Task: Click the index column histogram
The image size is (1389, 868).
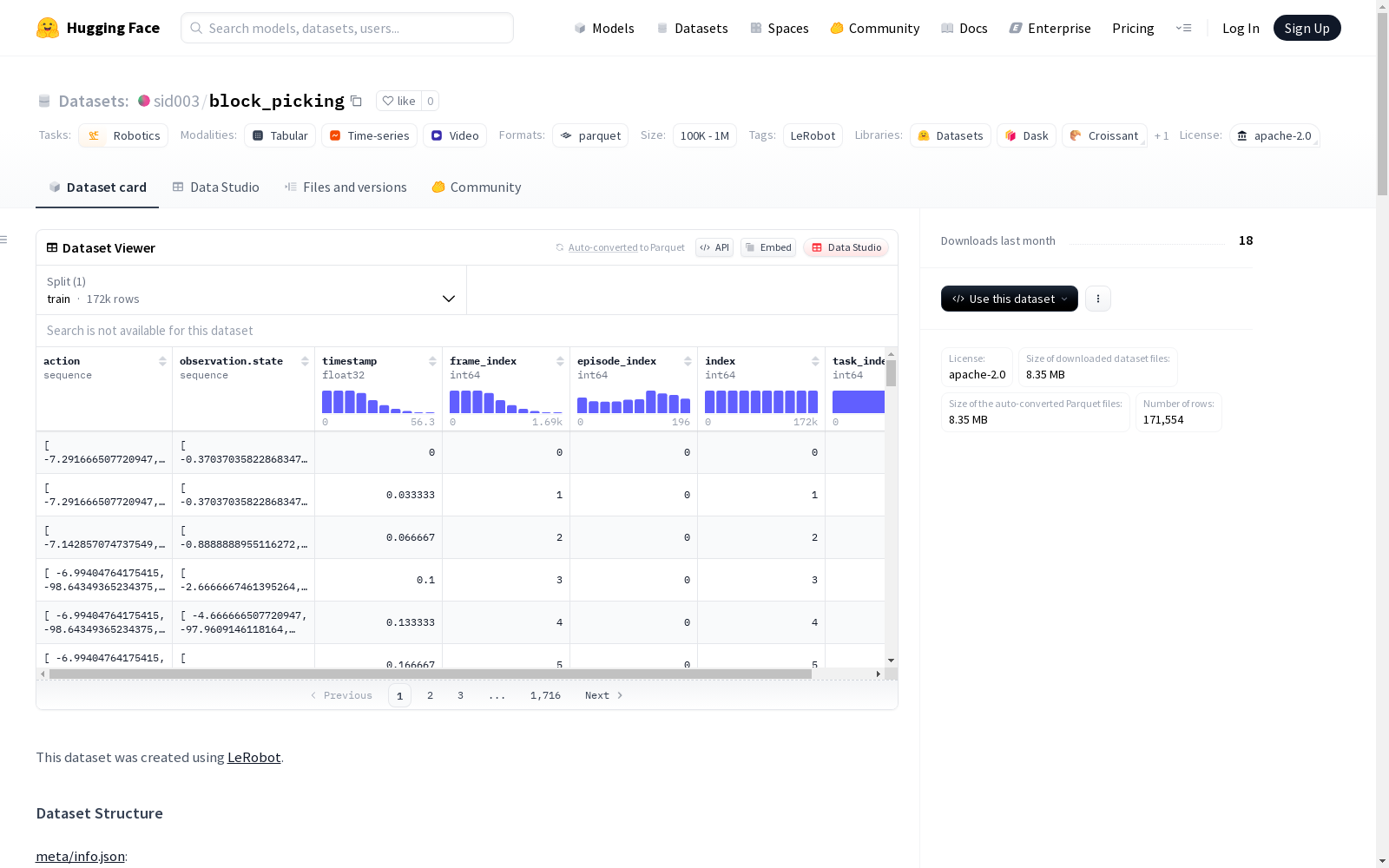Action: (x=761, y=402)
